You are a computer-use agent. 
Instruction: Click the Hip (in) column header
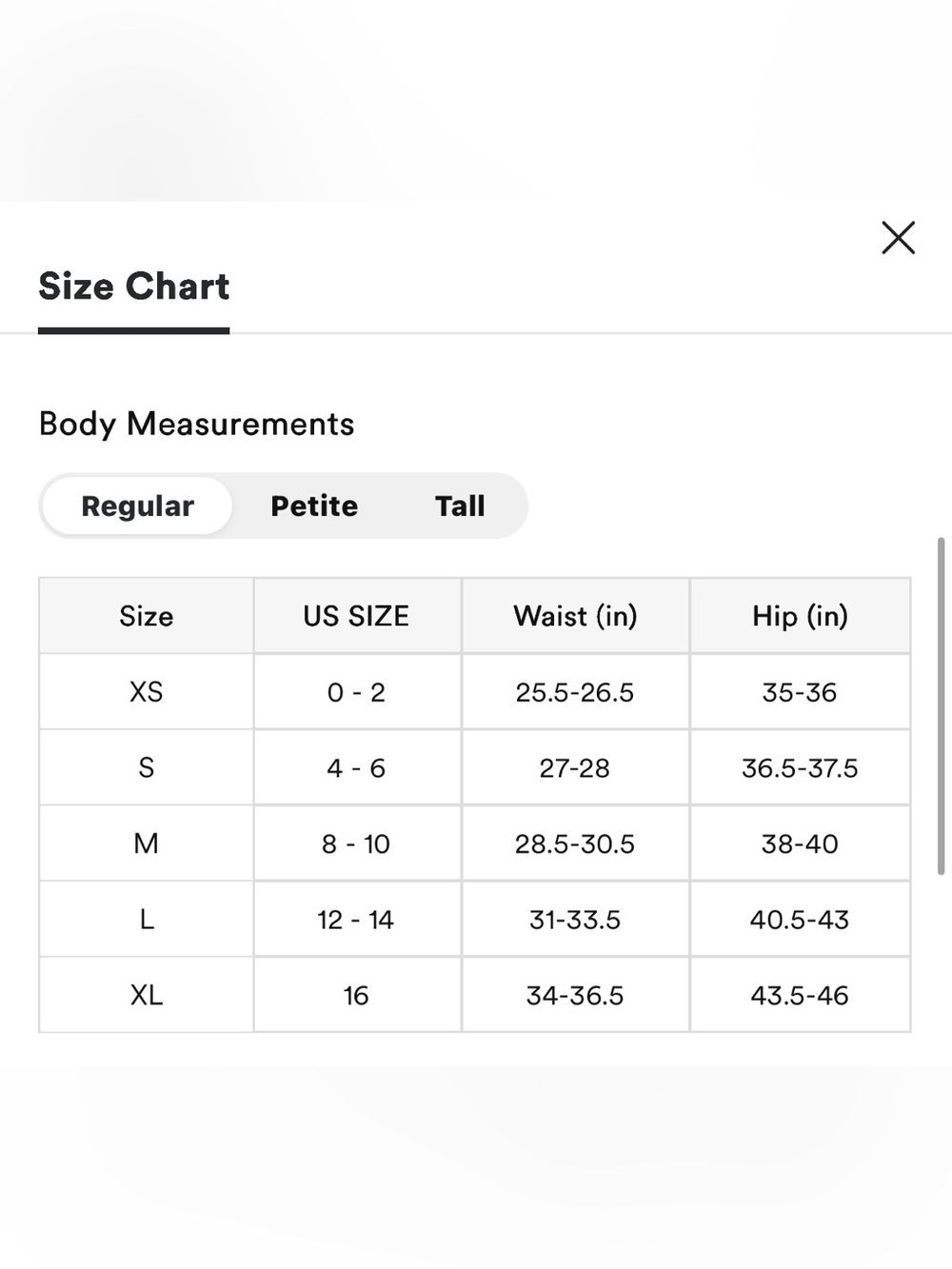pos(800,616)
